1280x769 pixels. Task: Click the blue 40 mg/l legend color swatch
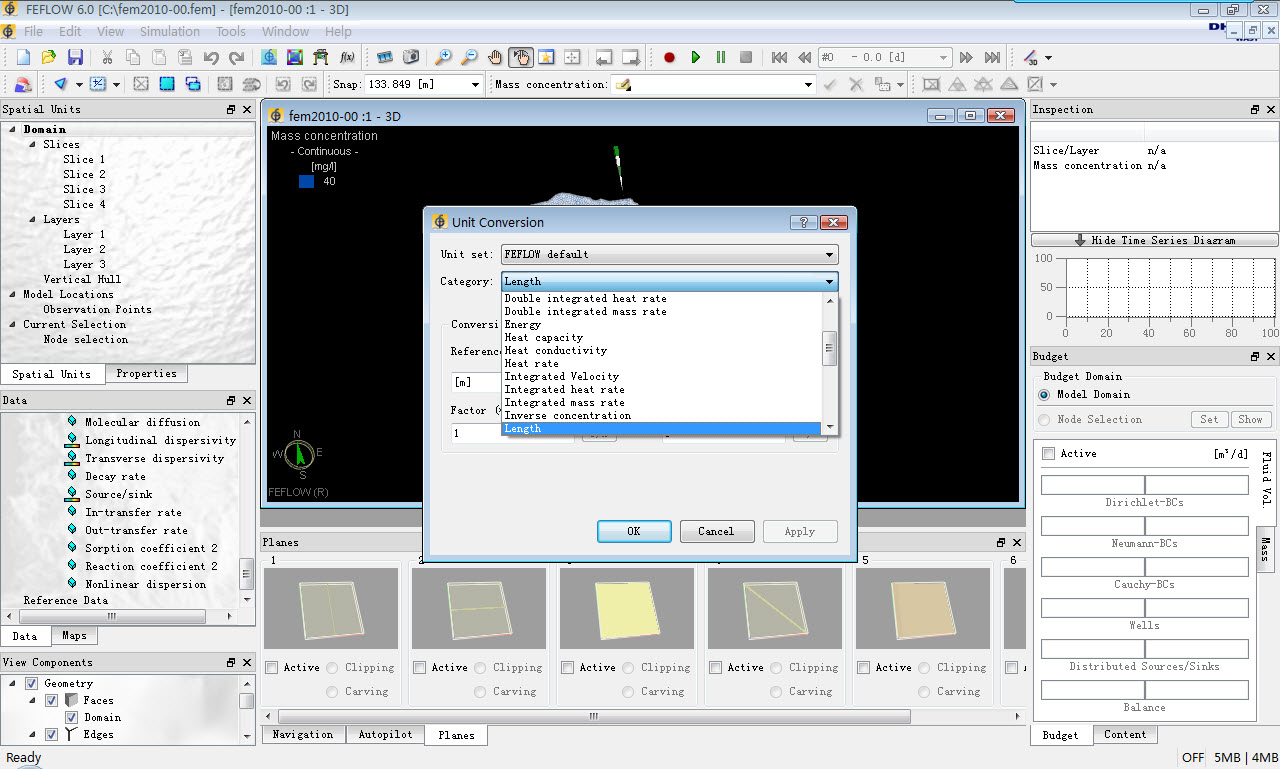(x=306, y=182)
